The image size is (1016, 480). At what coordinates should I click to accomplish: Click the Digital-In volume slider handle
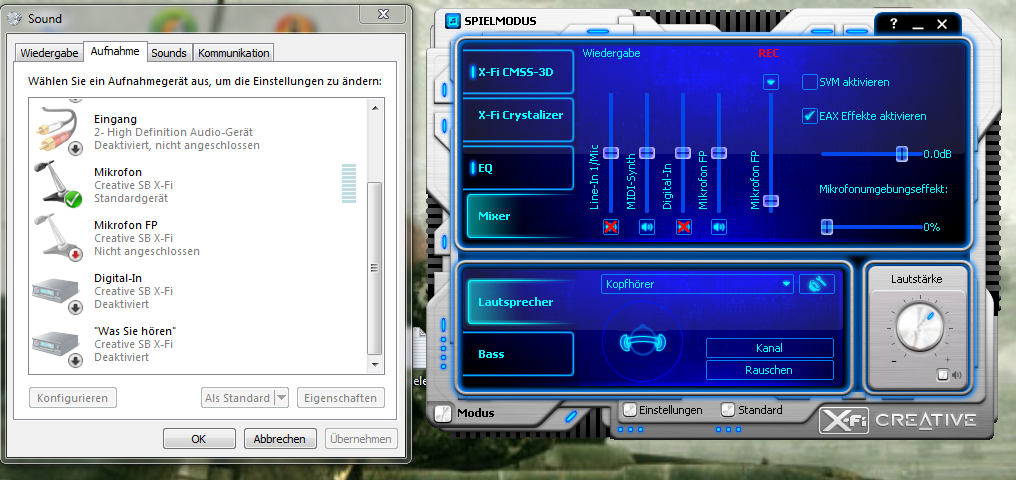pyautogui.click(x=683, y=153)
